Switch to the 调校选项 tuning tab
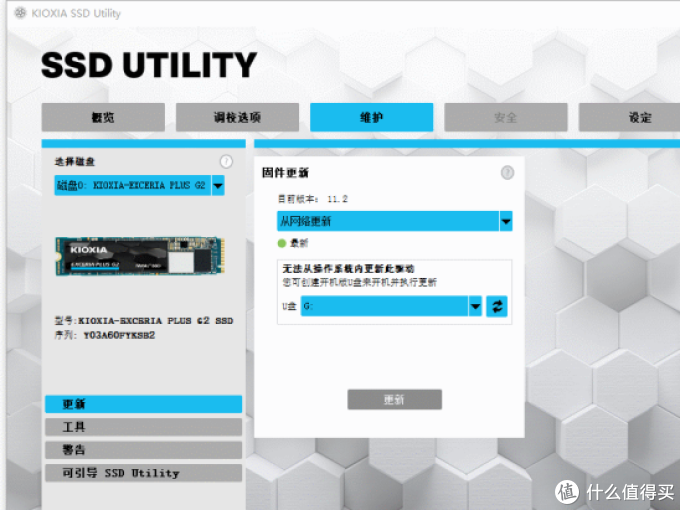The width and height of the screenshot is (680, 510). [237, 117]
